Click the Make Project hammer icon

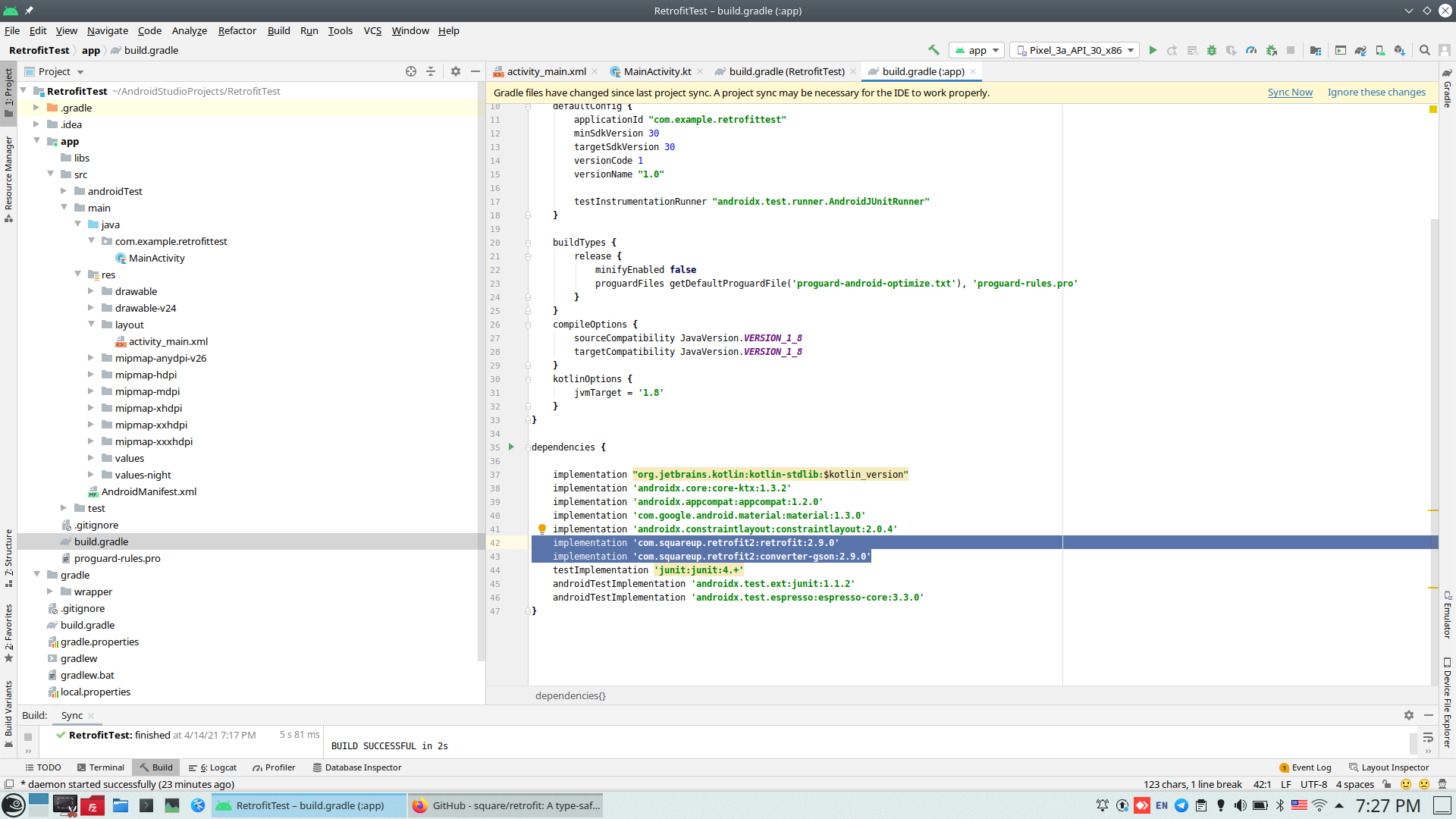point(934,50)
